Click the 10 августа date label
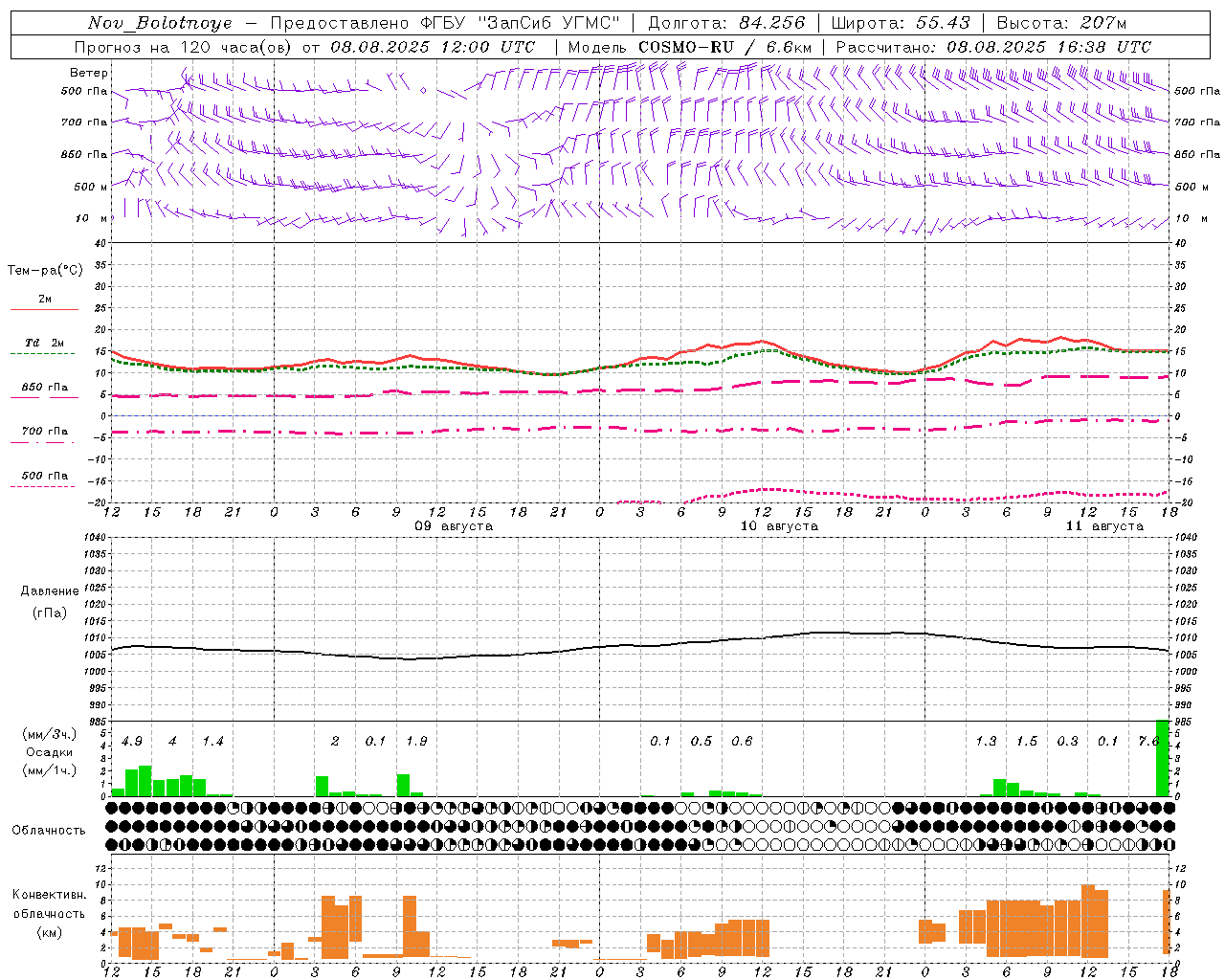The image size is (1225, 980). pos(779,526)
